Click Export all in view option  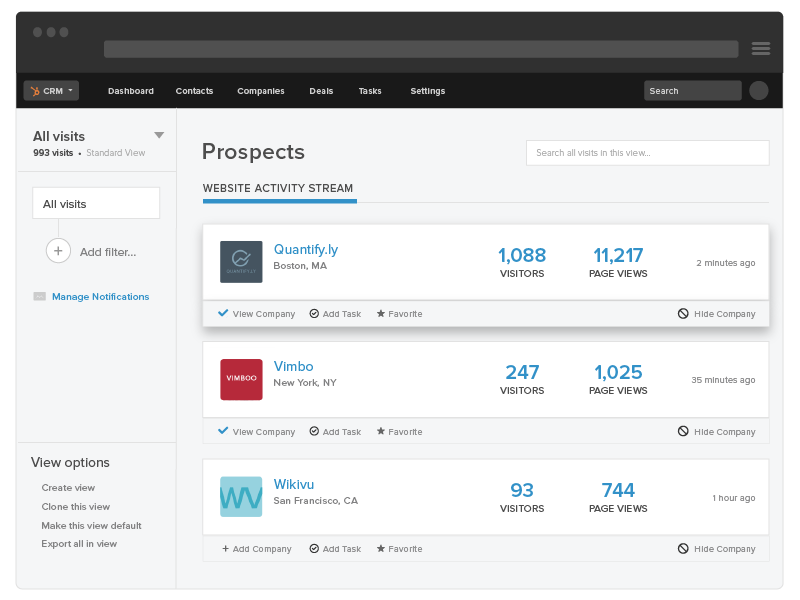79,544
